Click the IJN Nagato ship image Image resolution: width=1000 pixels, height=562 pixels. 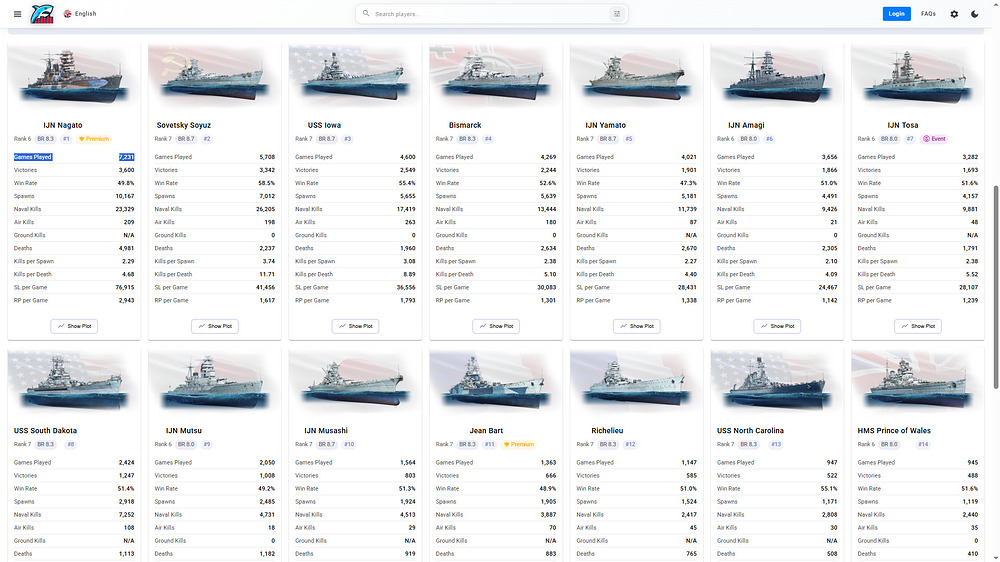pyautogui.click(x=74, y=77)
